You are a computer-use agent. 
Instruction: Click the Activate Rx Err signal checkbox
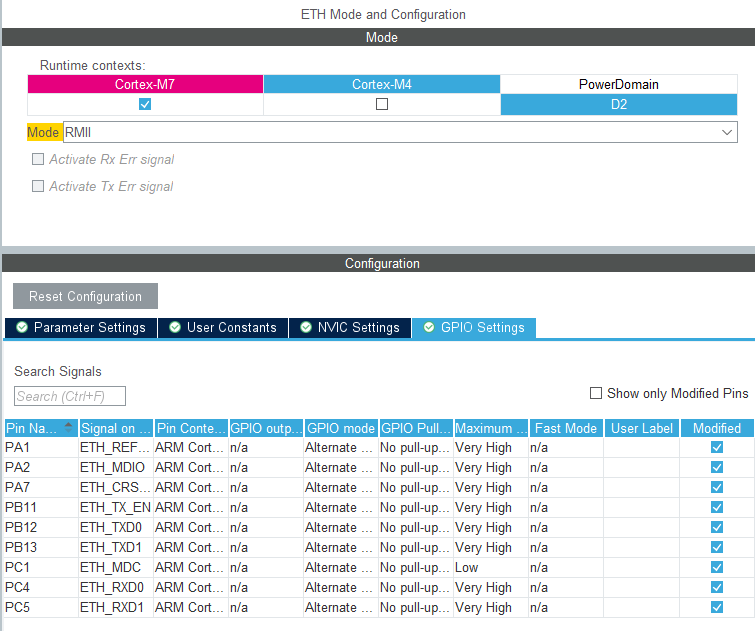click(x=38, y=159)
